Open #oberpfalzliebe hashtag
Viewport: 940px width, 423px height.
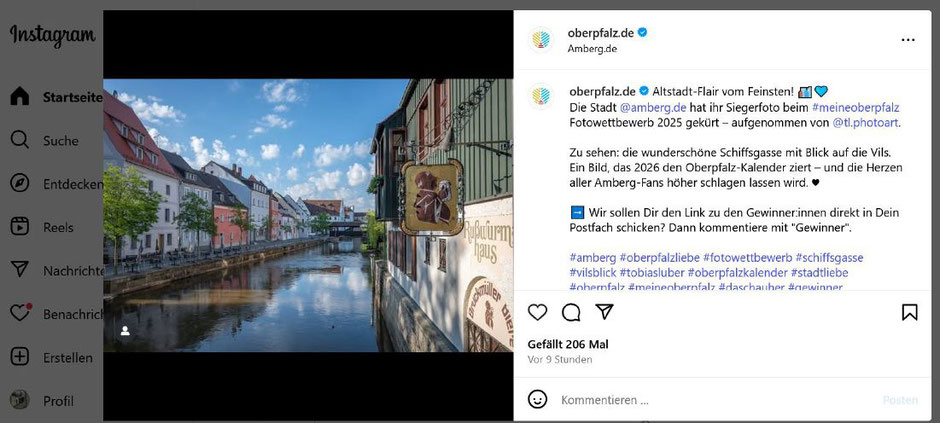pos(659,258)
